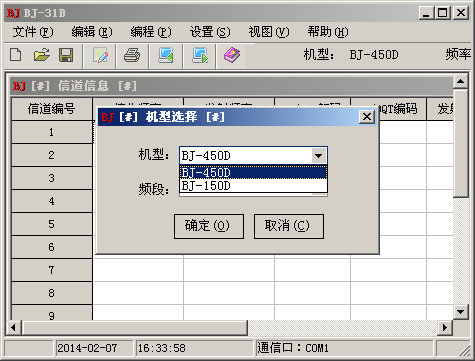This screenshot has width=475, height=361.
Task: Click the BJ-450D model label in toolbar
Action: tap(374, 55)
